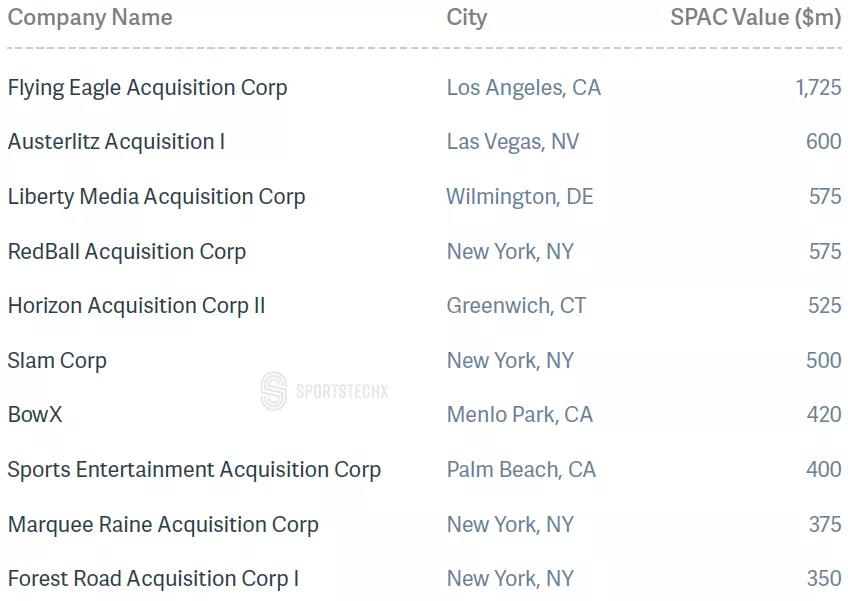Click Wilmington, DE city text
The width and height of the screenshot is (848, 601).
coord(520,197)
